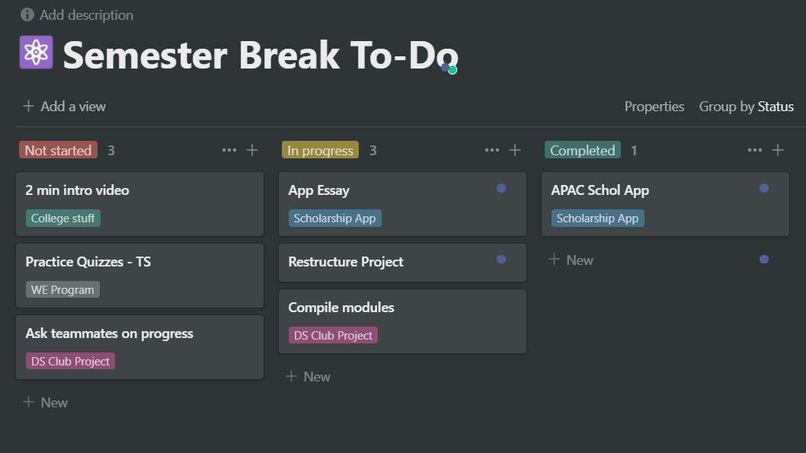This screenshot has height=453, width=806.
Task: Open the In progress column options ellipsis
Action: [x=492, y=150]
